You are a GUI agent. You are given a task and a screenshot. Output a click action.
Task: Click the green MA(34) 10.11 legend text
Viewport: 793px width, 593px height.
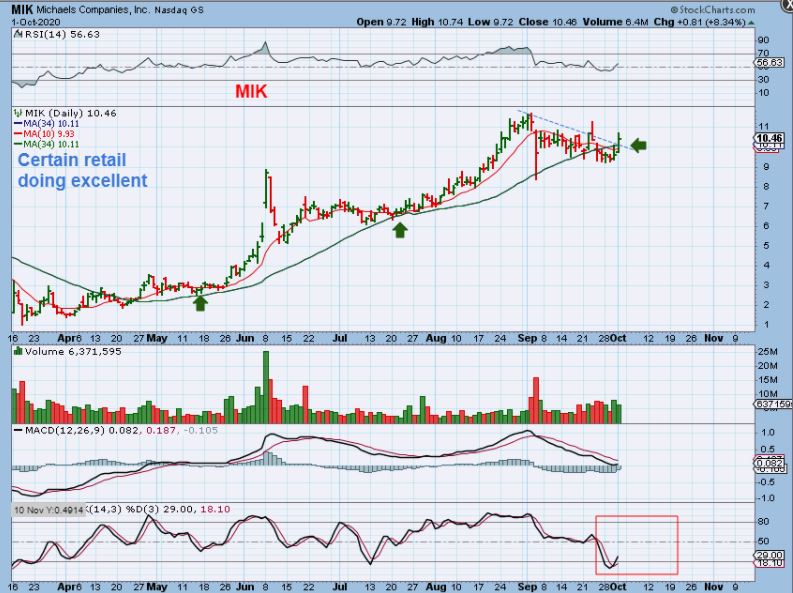51,144
